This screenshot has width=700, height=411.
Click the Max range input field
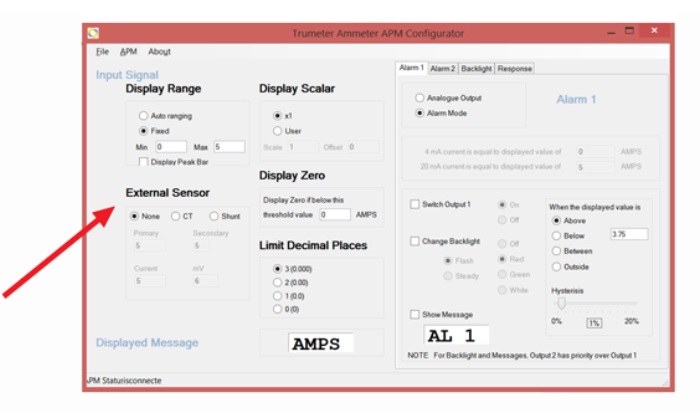(229, 147)
